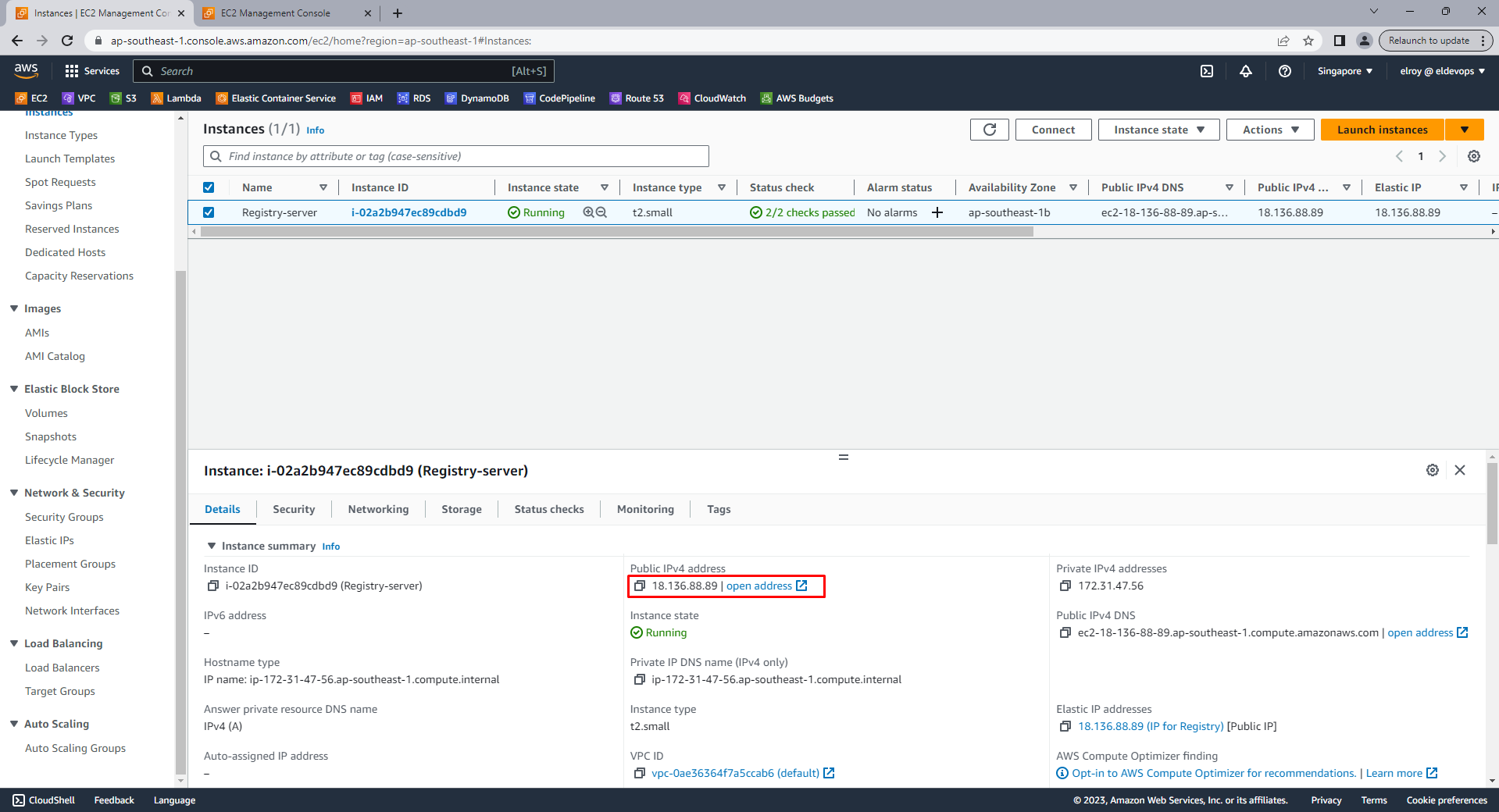This screenshot has height=812, width=1499.
Task: Open details panel settings gear
Action: (1433, 470)
